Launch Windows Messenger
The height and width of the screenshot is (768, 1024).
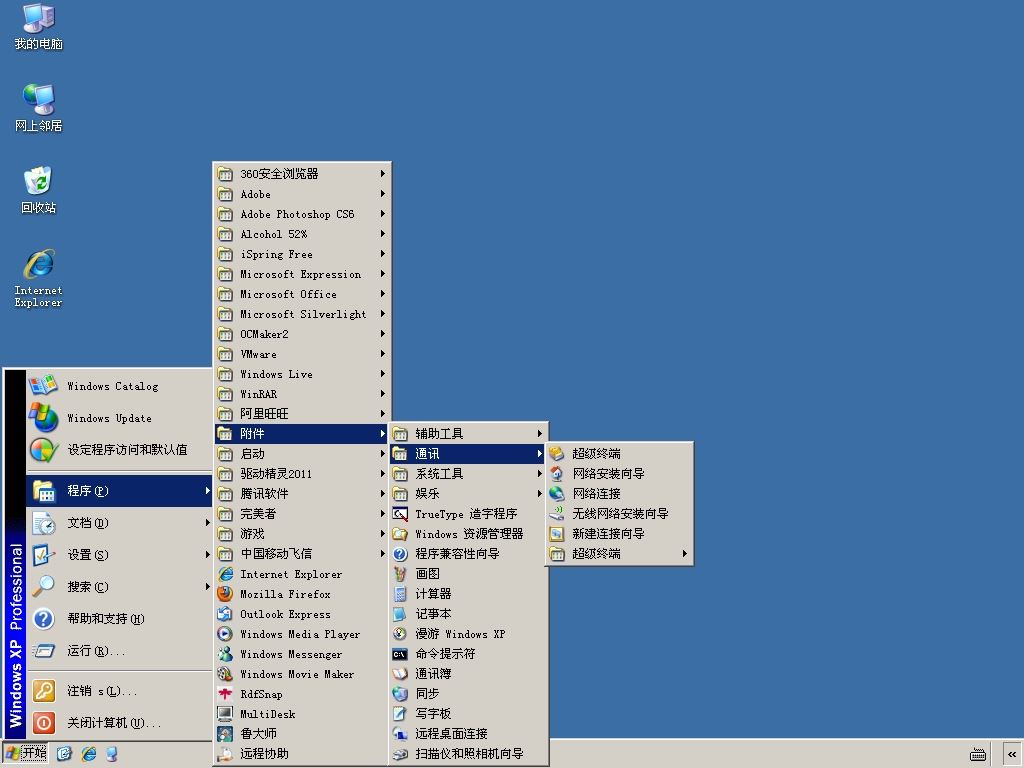click(x=302, y=654)
